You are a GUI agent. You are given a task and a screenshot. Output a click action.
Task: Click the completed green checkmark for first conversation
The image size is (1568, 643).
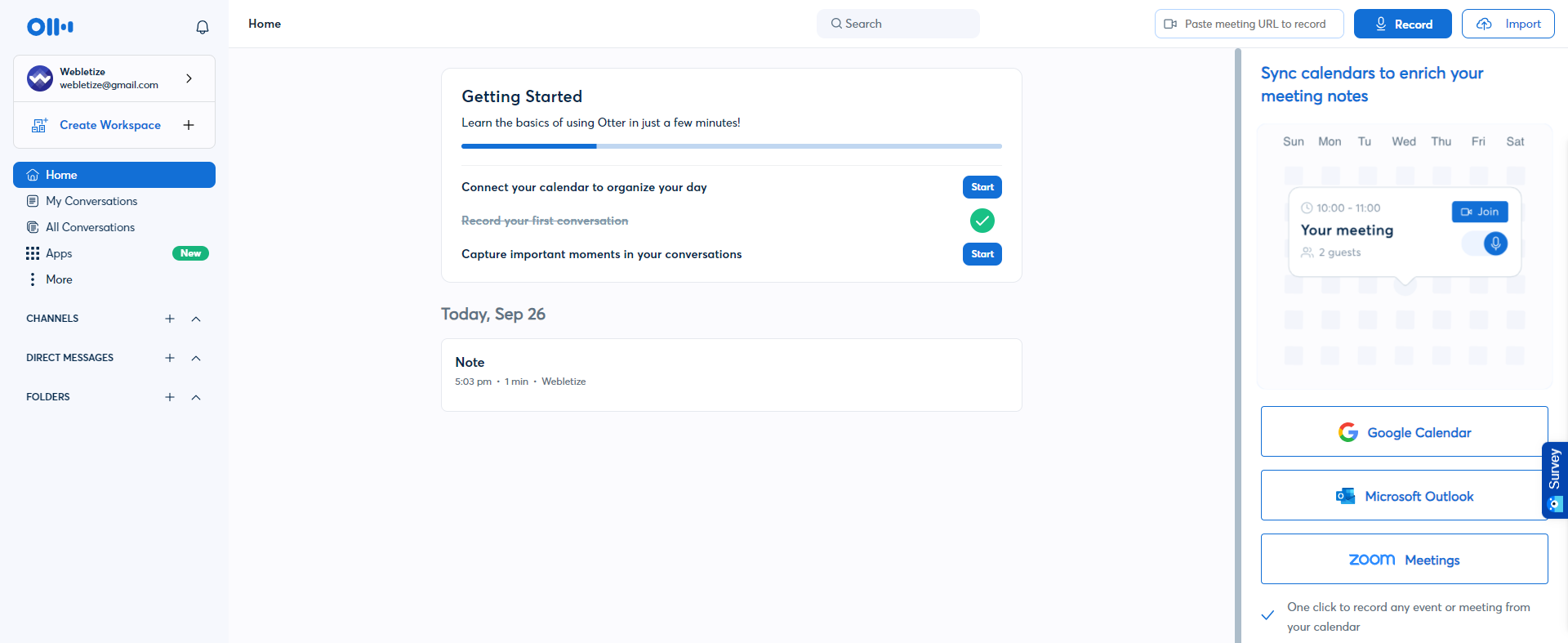(x=982, y=221)
